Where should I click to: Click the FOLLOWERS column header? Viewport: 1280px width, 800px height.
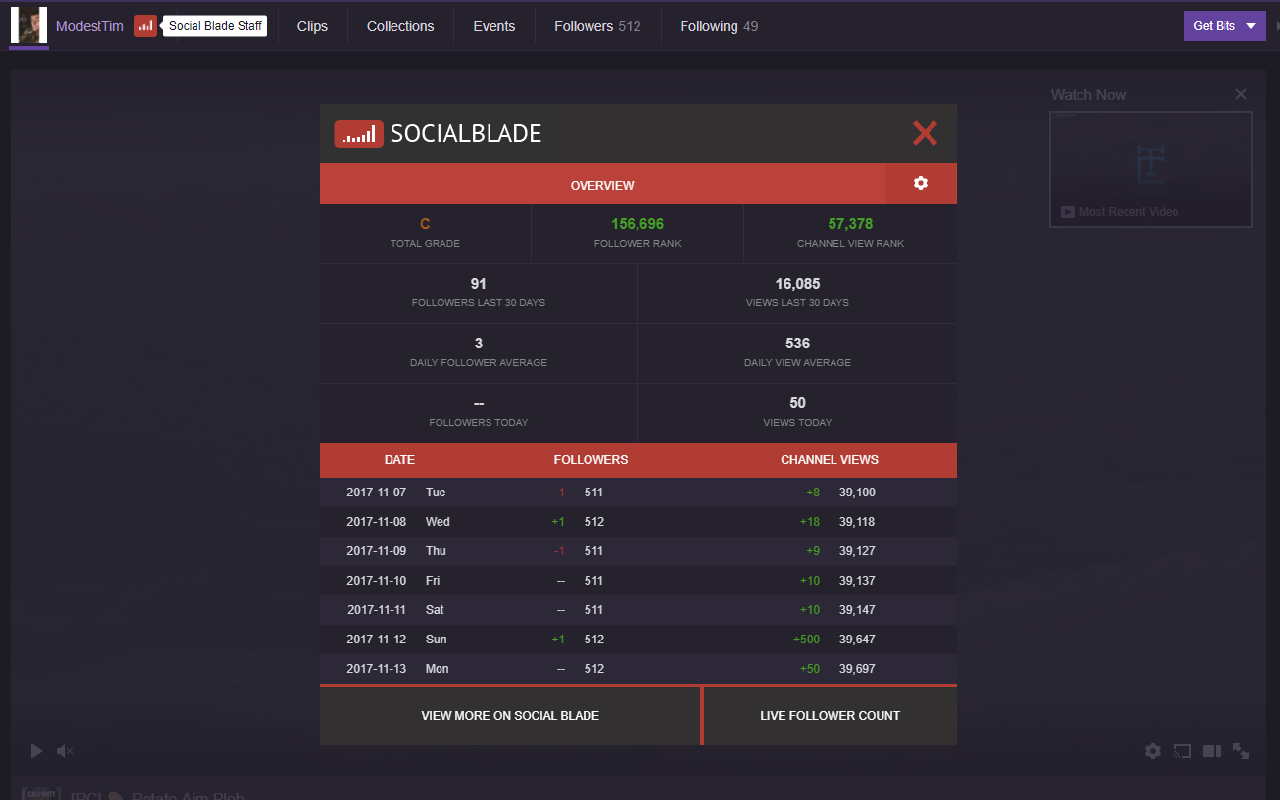(x=591, y=460)
